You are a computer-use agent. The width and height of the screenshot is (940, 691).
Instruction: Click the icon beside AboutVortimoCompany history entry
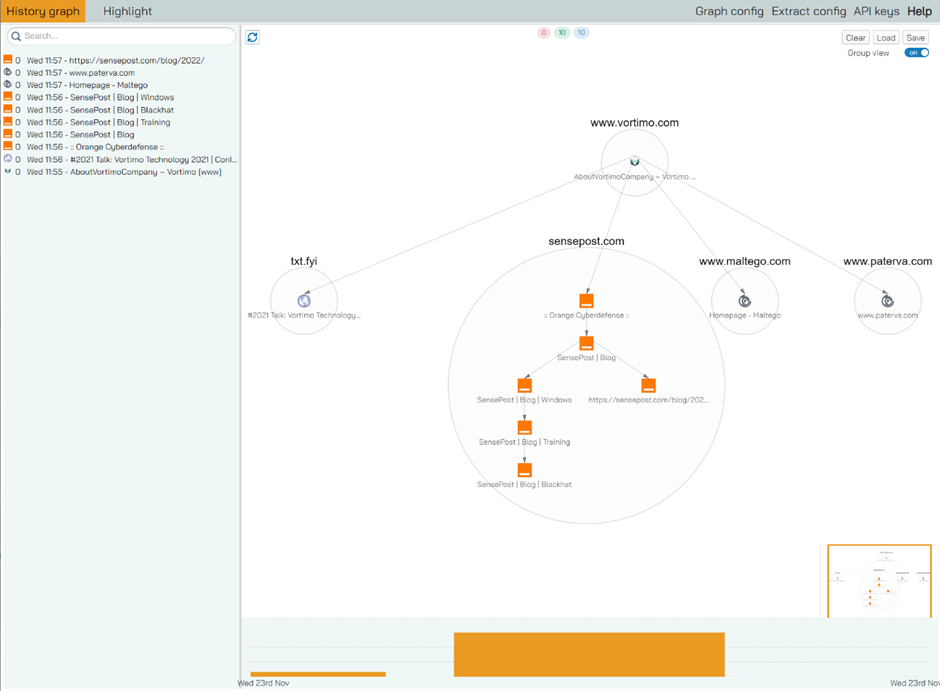click(8, 171)
